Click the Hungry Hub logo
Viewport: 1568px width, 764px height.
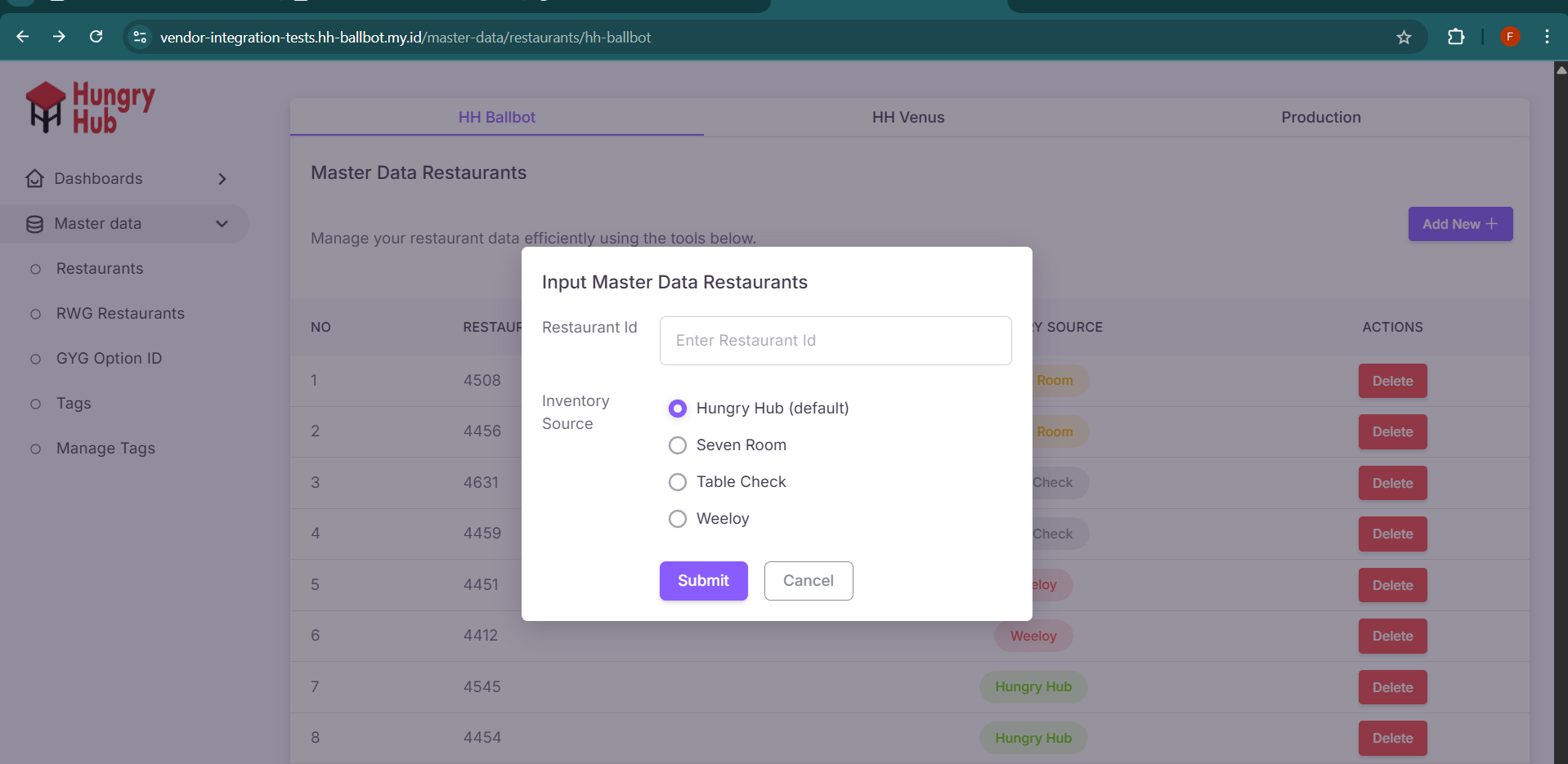(x=90, y=107)
